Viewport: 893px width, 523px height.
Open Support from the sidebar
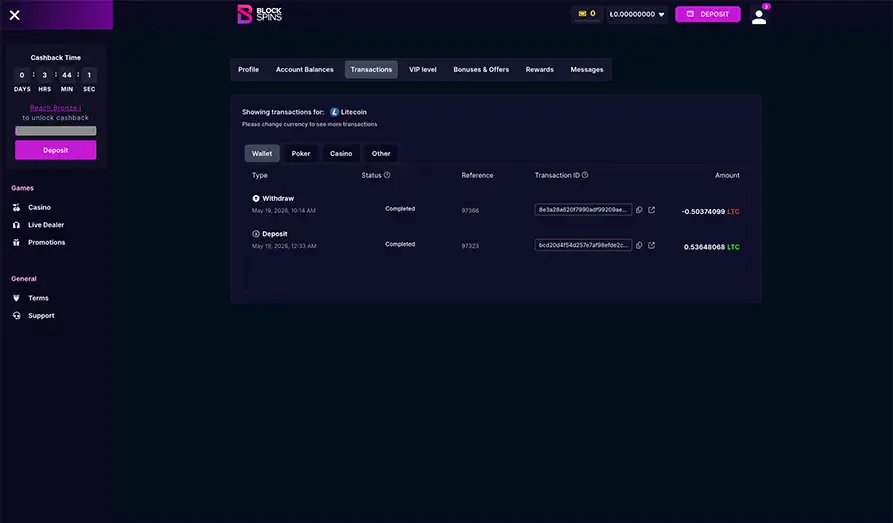[x=42, y=316]
